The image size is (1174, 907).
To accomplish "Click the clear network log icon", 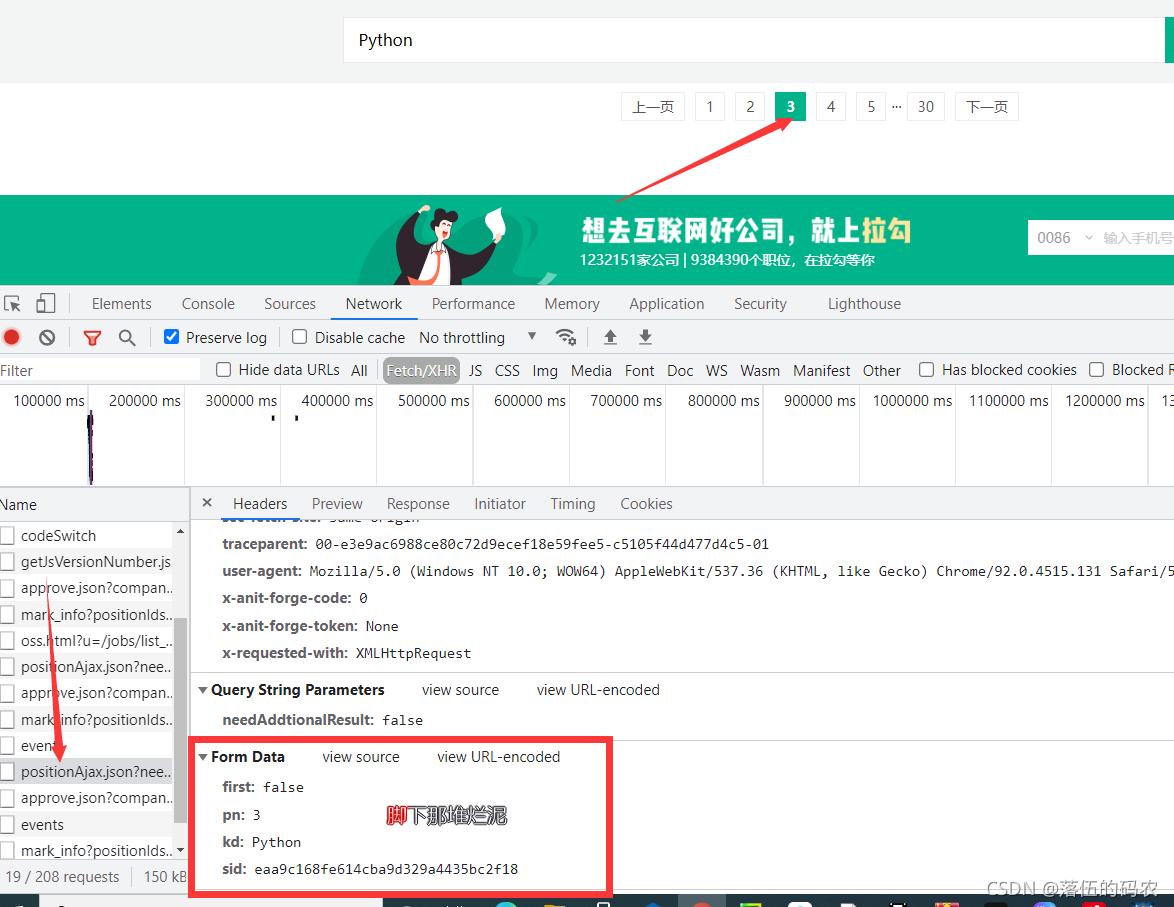I will tap(46, 337).
